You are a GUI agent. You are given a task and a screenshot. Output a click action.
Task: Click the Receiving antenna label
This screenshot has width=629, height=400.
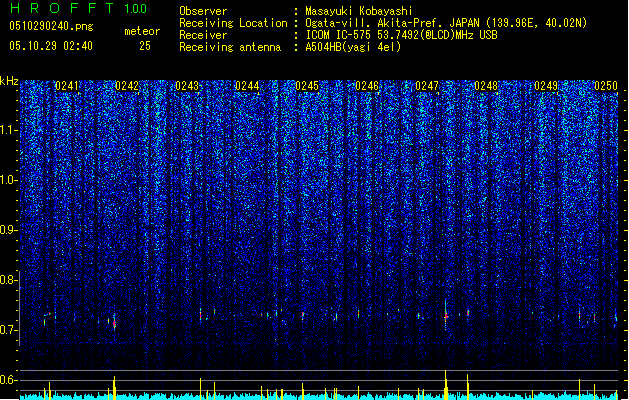click(230, 47)
